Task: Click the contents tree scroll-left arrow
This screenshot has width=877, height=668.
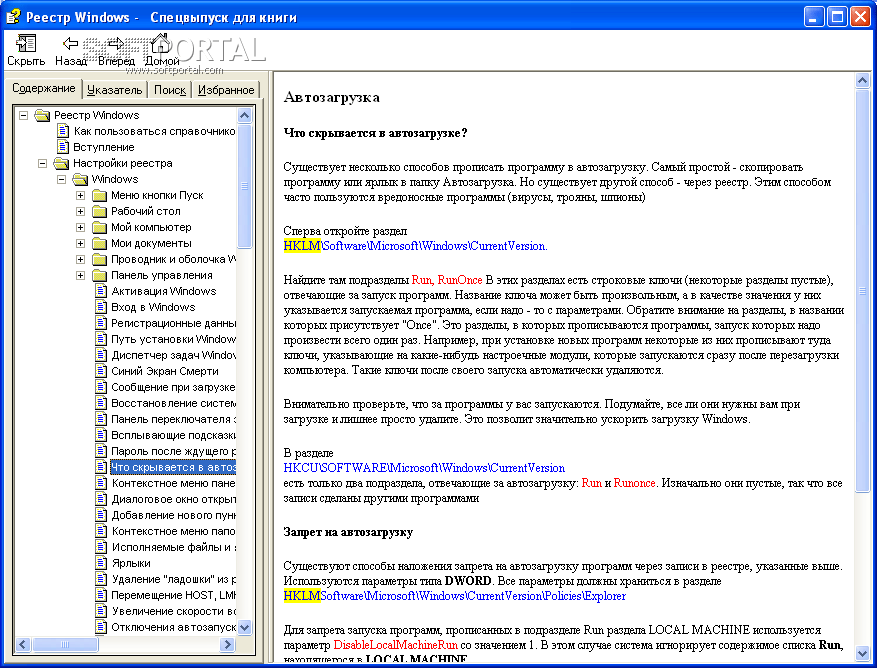Action: tap(23, 645)
